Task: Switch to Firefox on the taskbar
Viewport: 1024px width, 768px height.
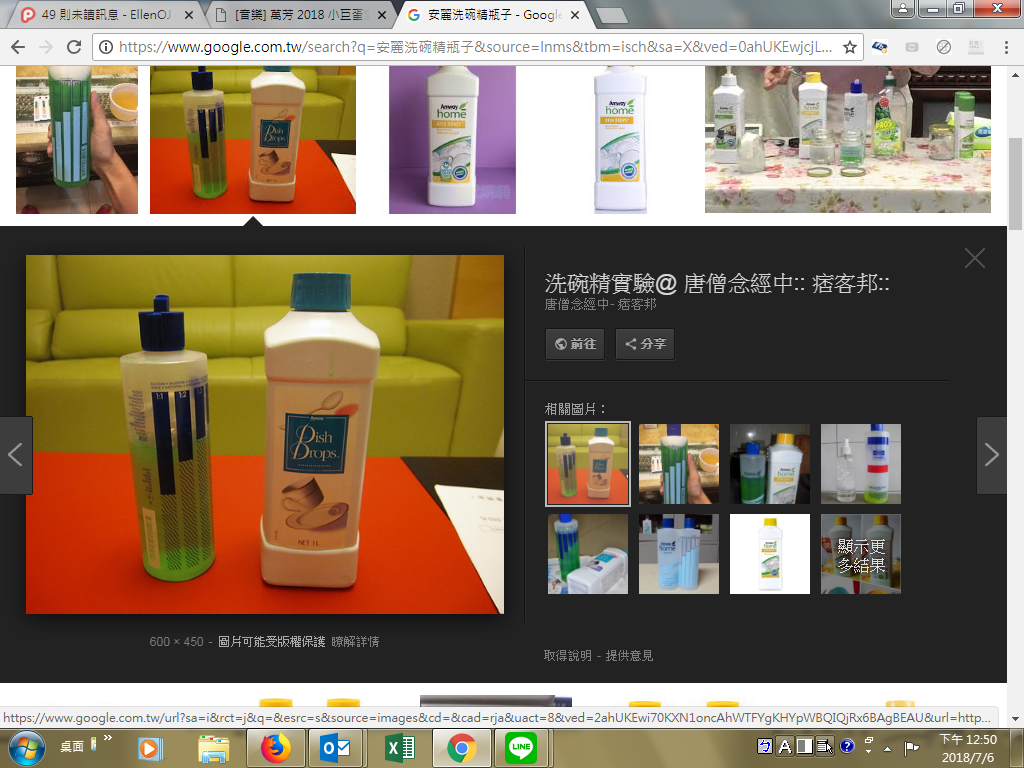Action: tap(276, 748)
